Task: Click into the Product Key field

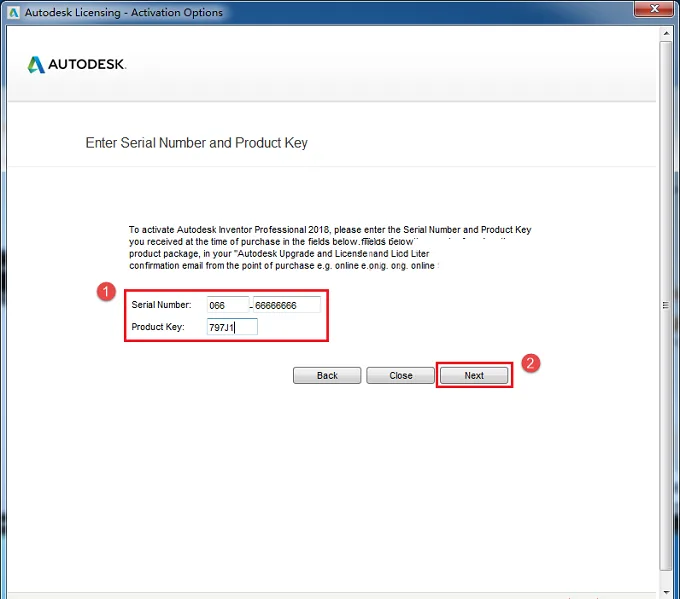Action: pos(232,327)
